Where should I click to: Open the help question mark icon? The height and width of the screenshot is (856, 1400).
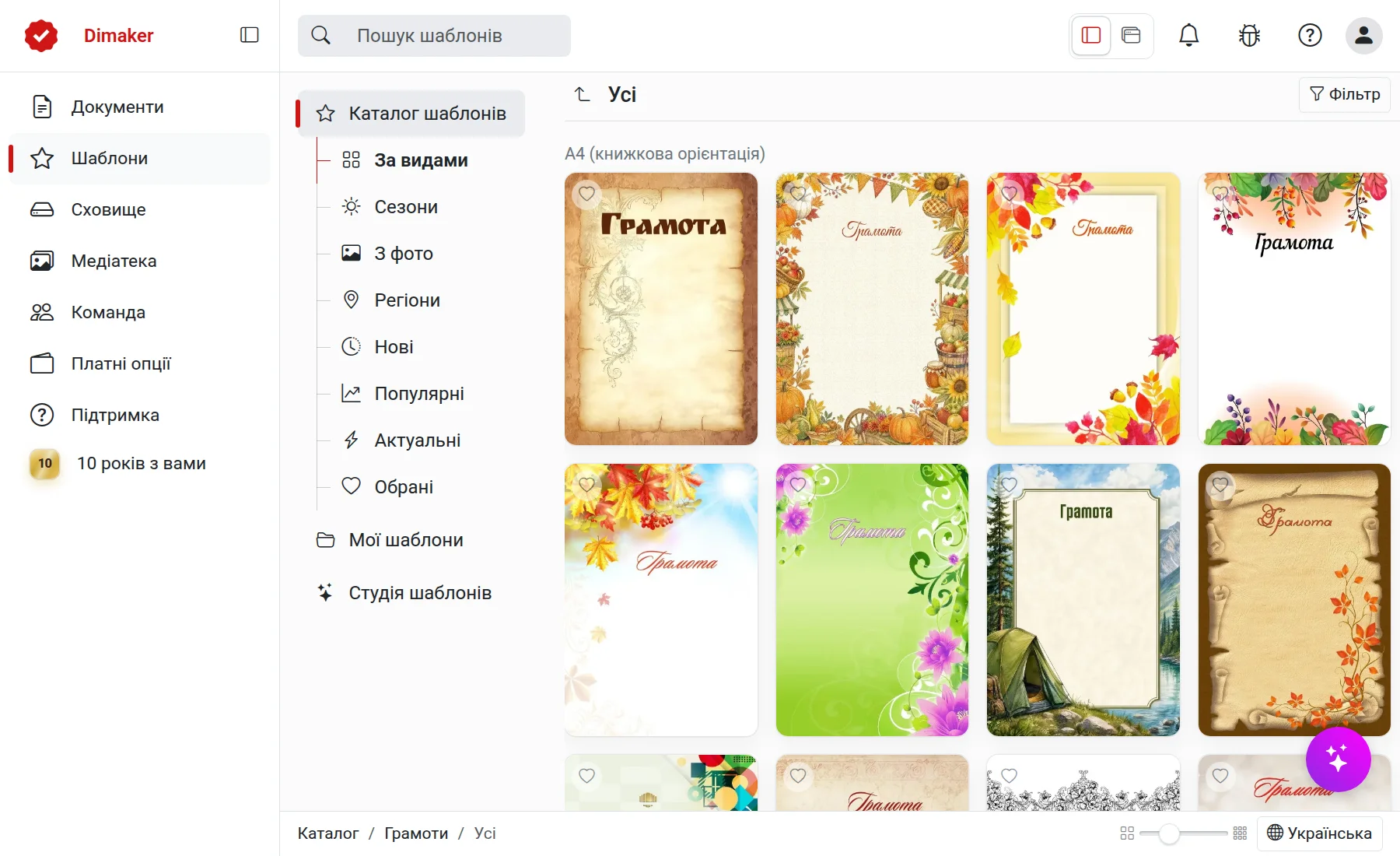(1310, 35)
